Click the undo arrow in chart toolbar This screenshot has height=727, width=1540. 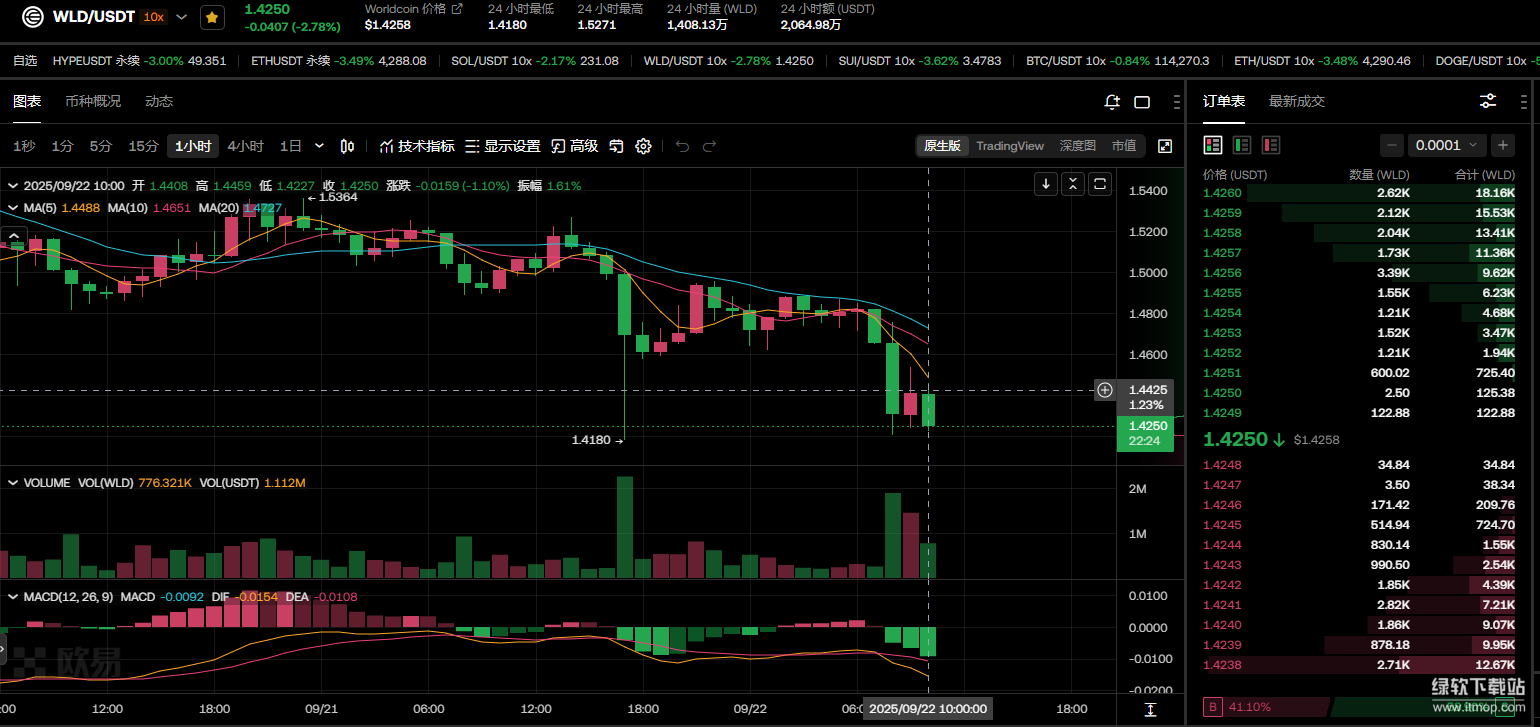click(x=682, y=146)
